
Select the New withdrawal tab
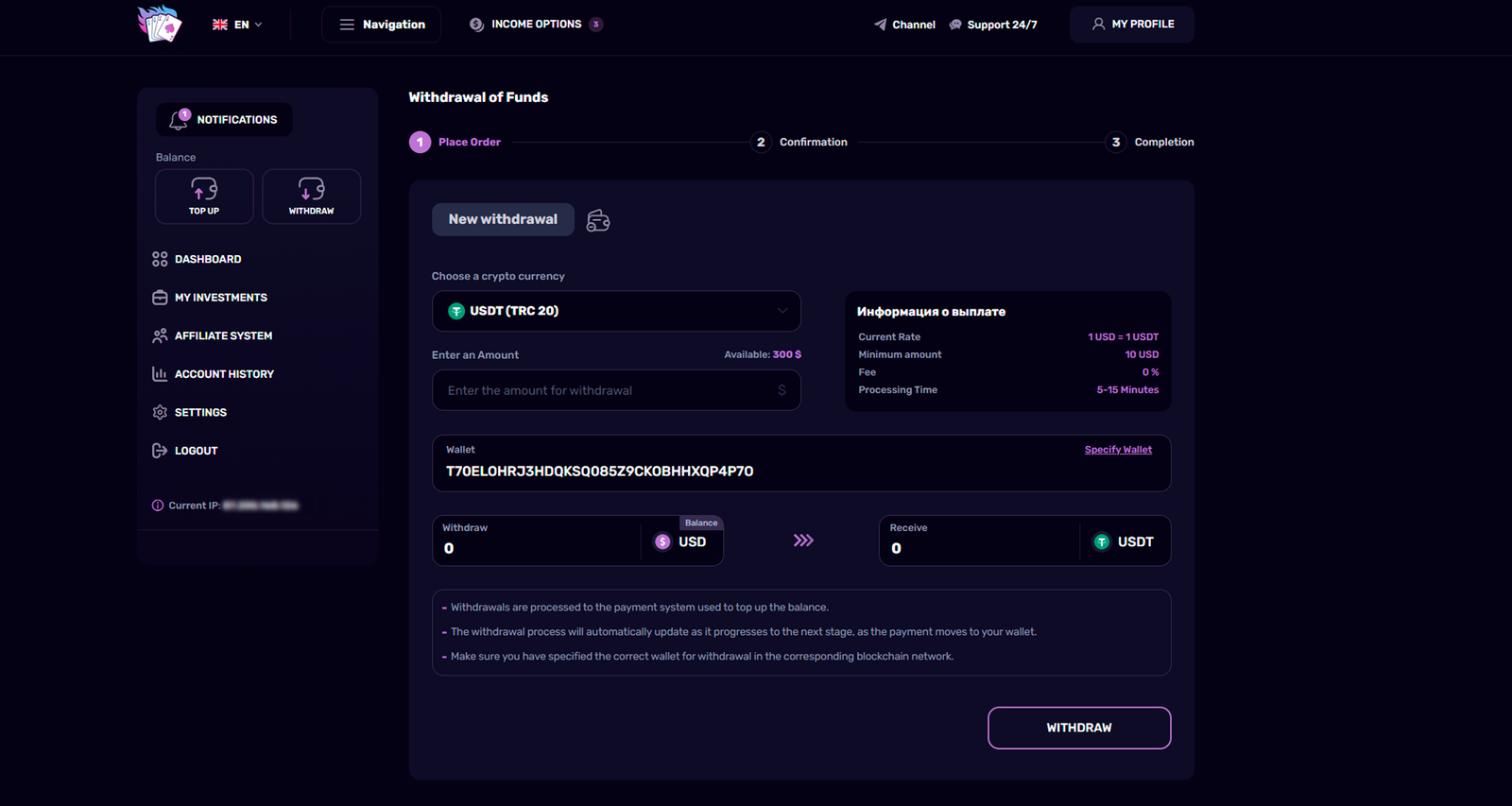tap(503, 219)
